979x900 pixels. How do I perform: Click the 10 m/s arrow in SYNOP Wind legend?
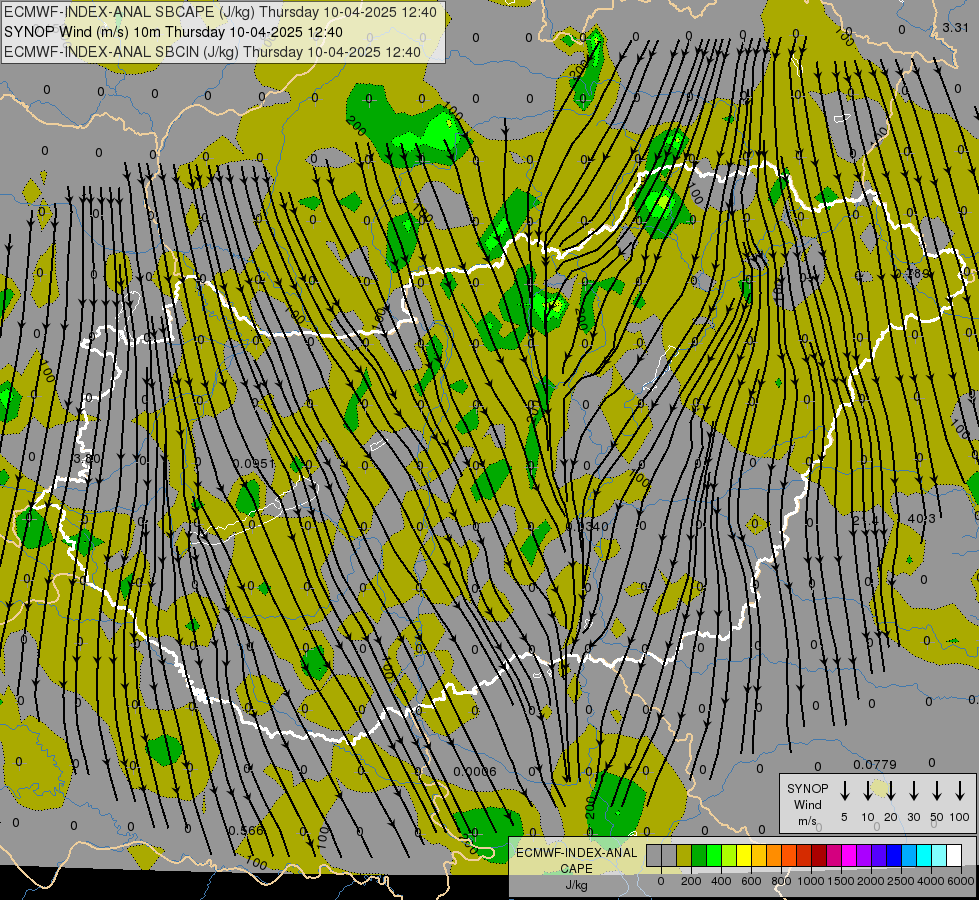(x=868, y=791)
